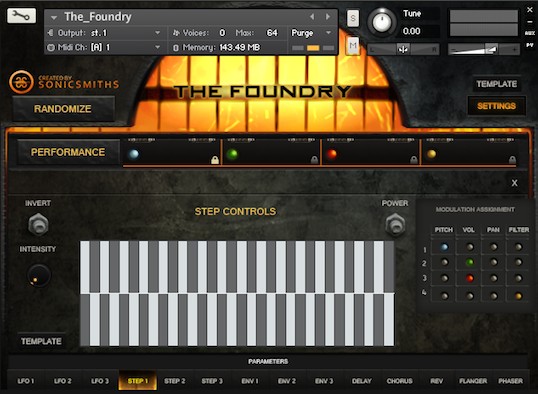Switch to the ENV 3 tab

tap(324, 381)
